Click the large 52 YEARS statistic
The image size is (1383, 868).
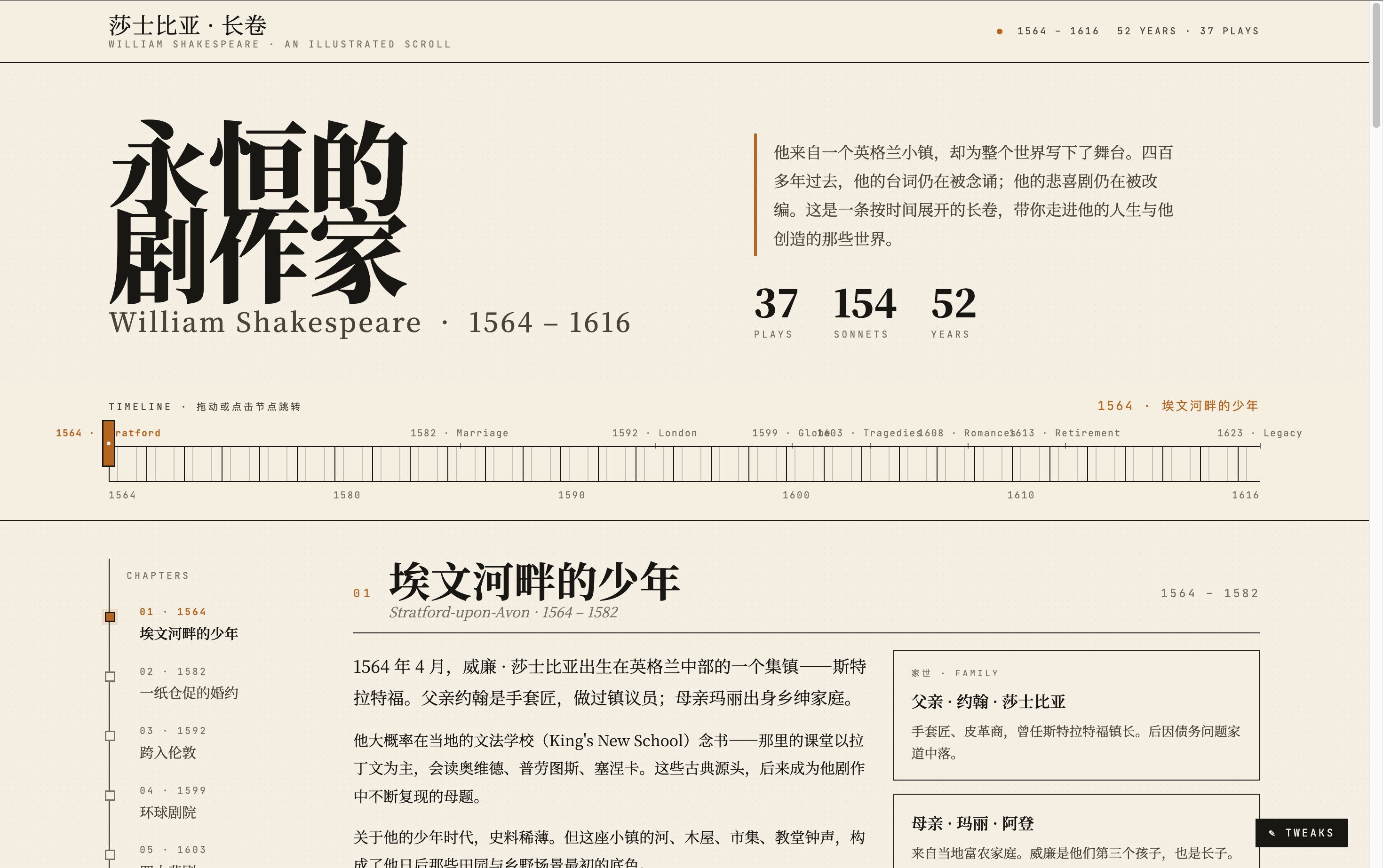point(954,312)
